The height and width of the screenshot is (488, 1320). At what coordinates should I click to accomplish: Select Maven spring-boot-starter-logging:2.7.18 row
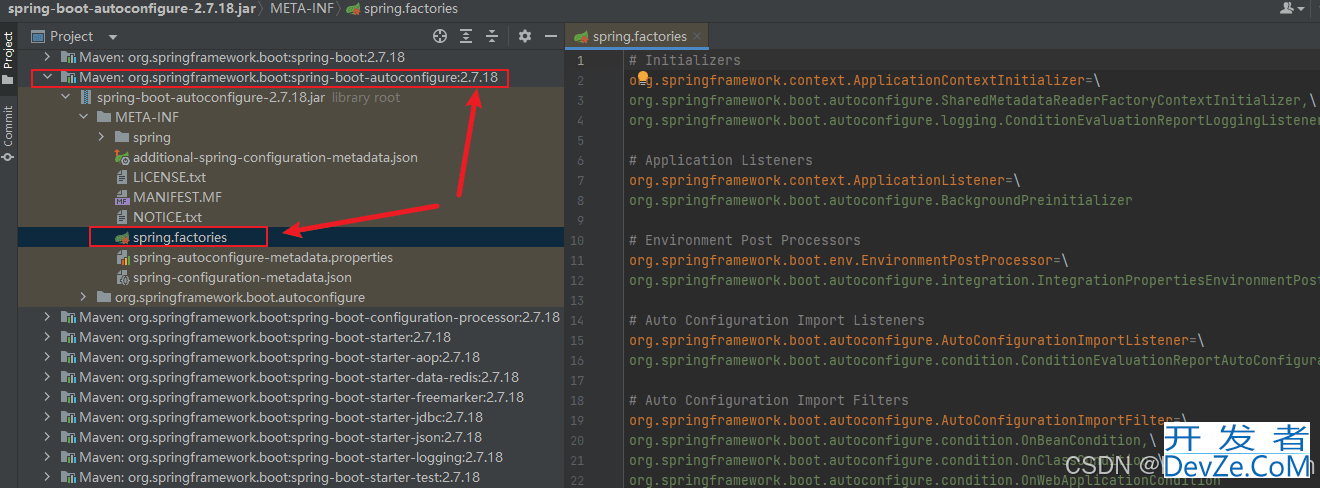[291, 457]
